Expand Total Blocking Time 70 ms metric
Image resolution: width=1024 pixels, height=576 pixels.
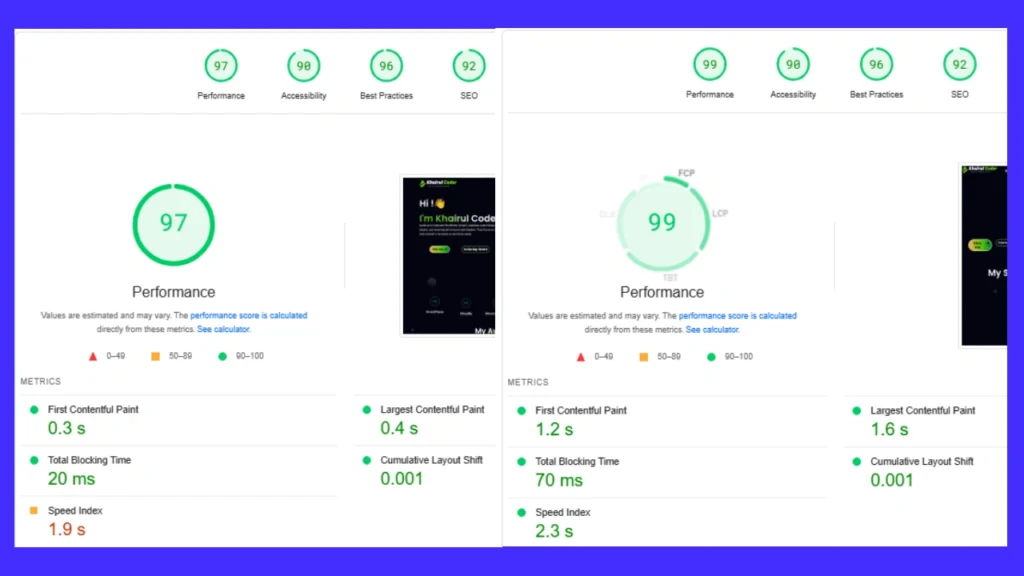667,472
